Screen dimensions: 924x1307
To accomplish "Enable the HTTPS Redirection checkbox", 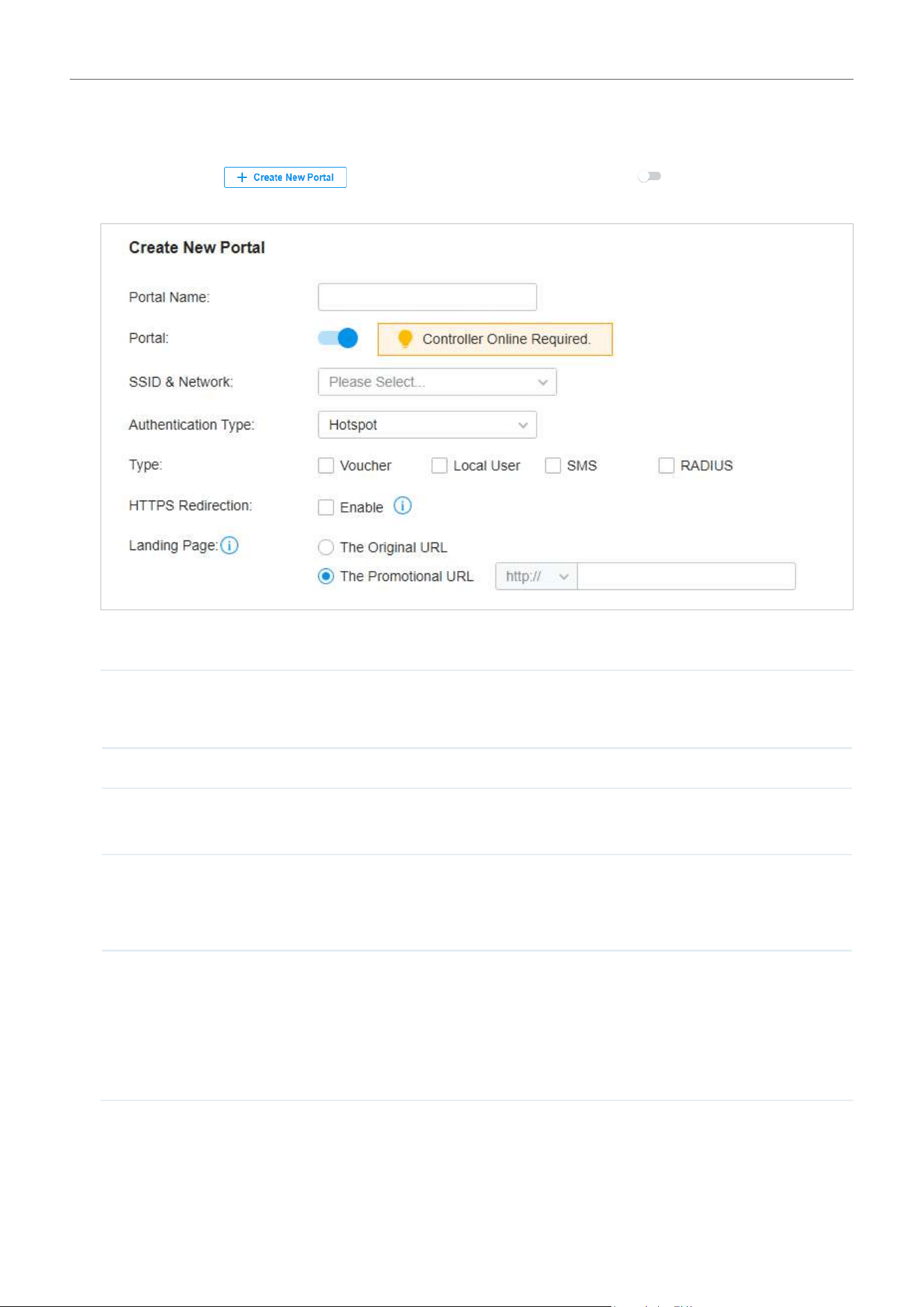I will (x=326, y=508).
